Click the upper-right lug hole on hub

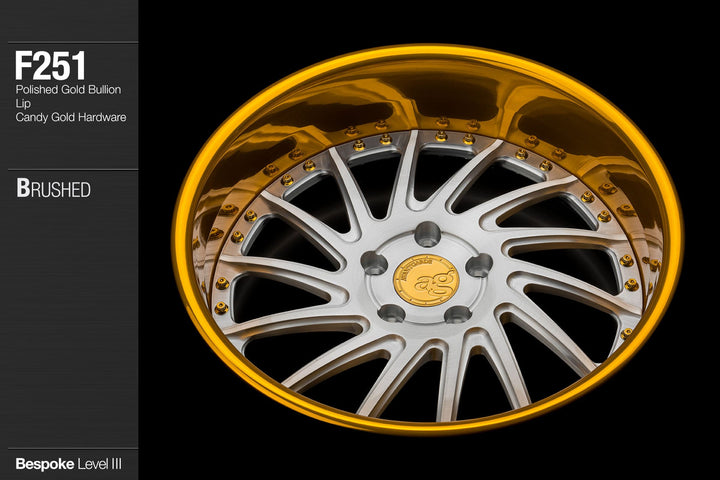(x=478, y=264)
